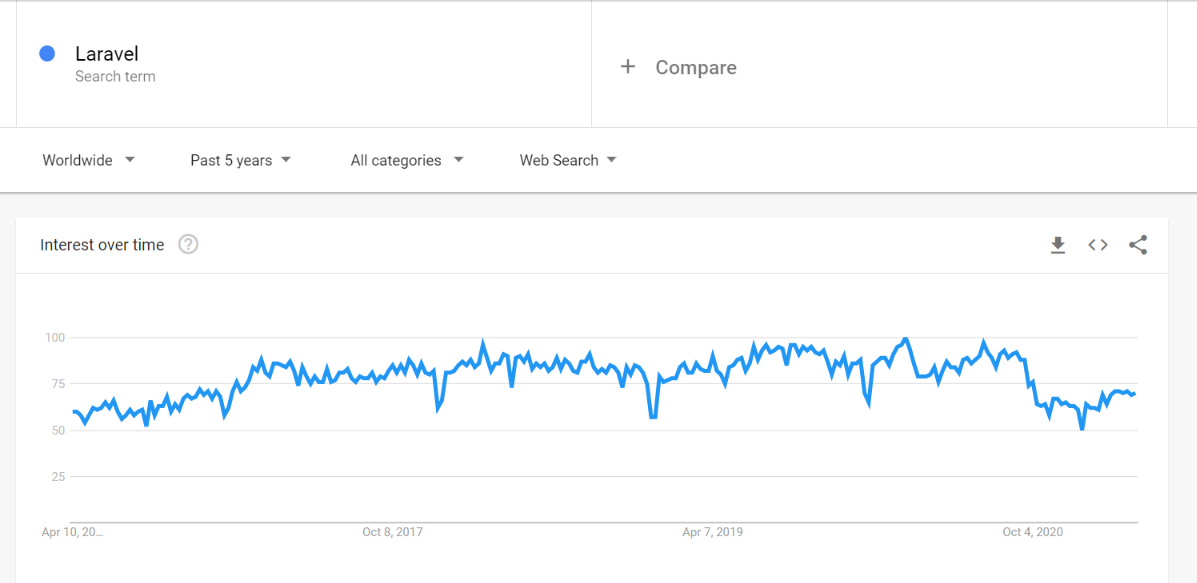The image size is (1197, 583).
Task: Open the help tooltip next to Interest over time
Action: 188,244
